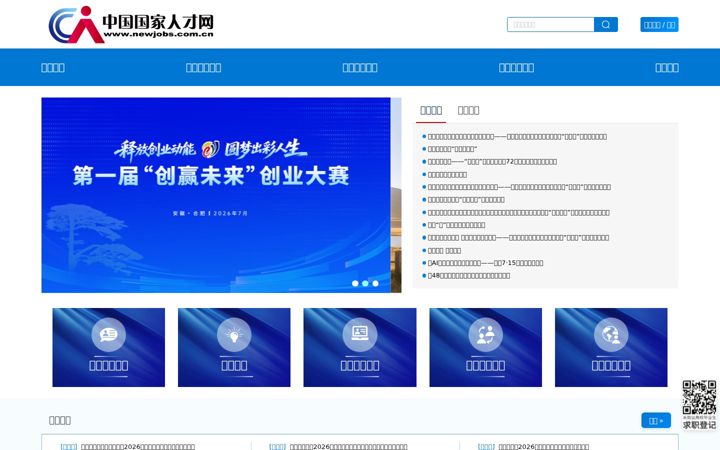Click the 创赢未来 创业大赛 banner image

coord(216,195)
